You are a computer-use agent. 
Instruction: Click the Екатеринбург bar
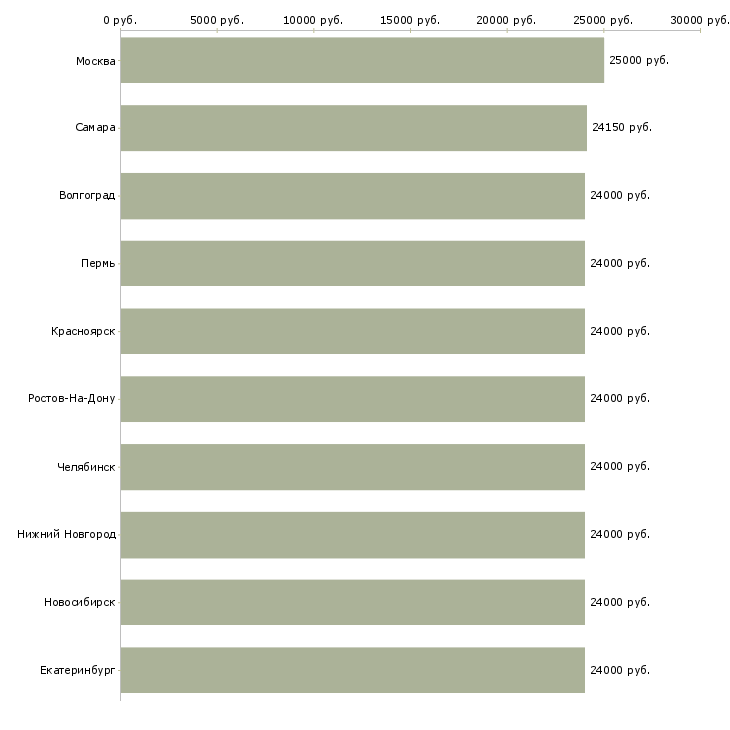352,670
